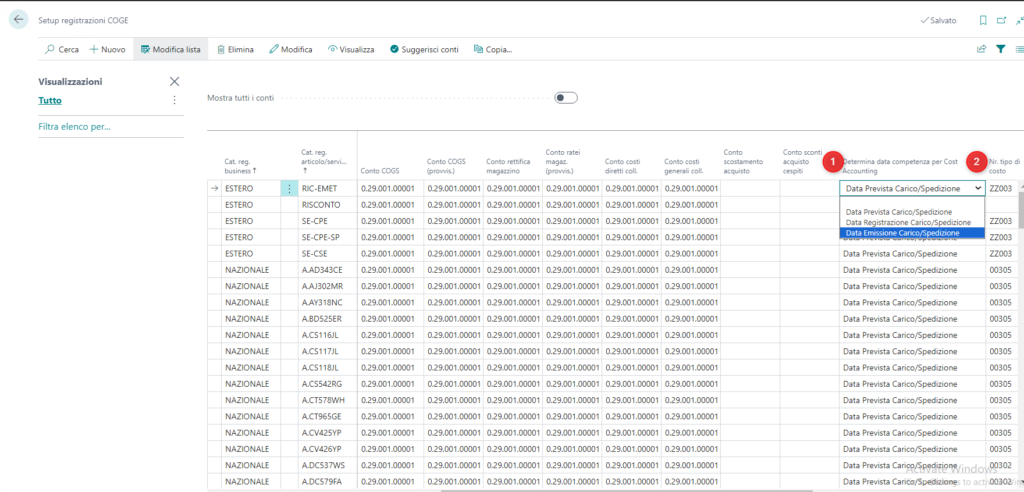Sort by Cat. reg. articolo/servi... header
This screenshot has width=1024, height=492.
324,161
